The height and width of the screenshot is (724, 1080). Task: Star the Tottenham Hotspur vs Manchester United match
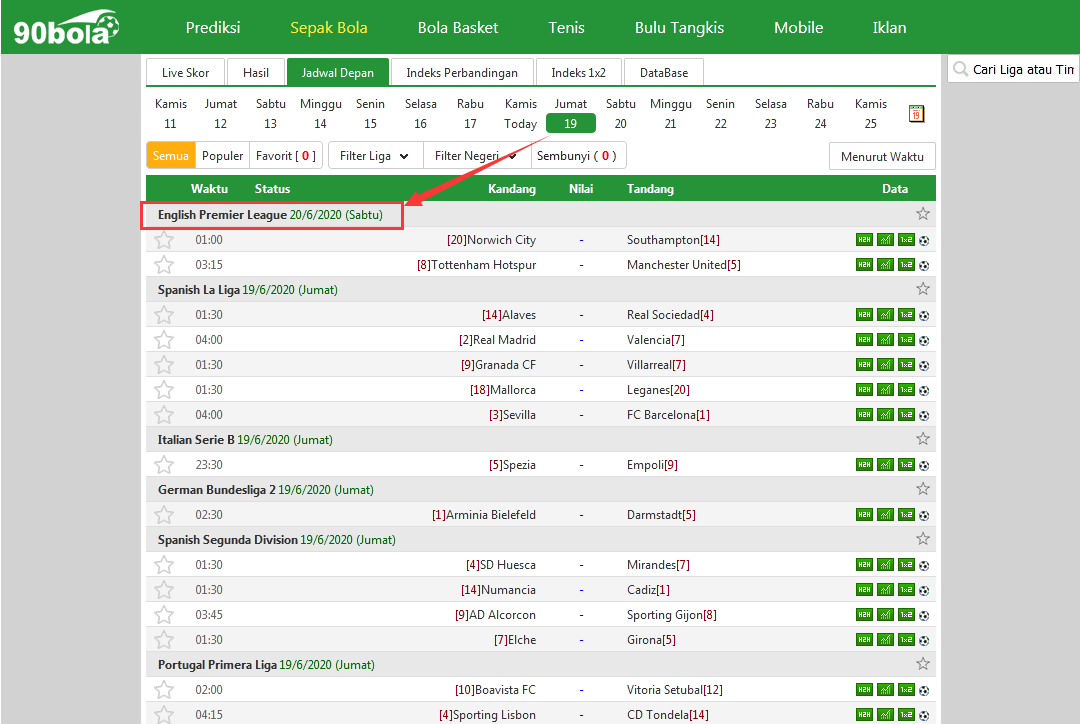pos(164,265)
